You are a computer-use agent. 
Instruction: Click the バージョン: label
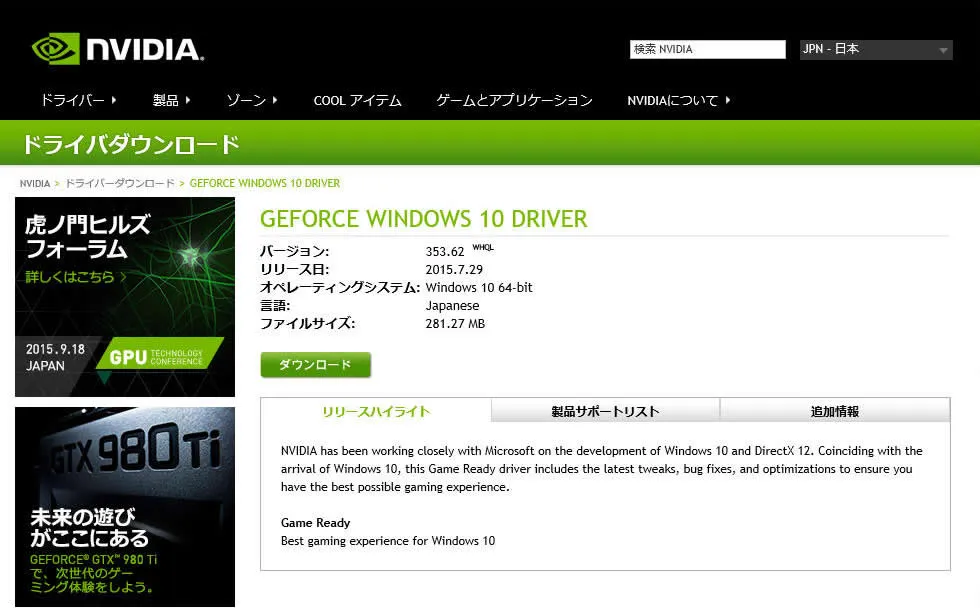294,251
